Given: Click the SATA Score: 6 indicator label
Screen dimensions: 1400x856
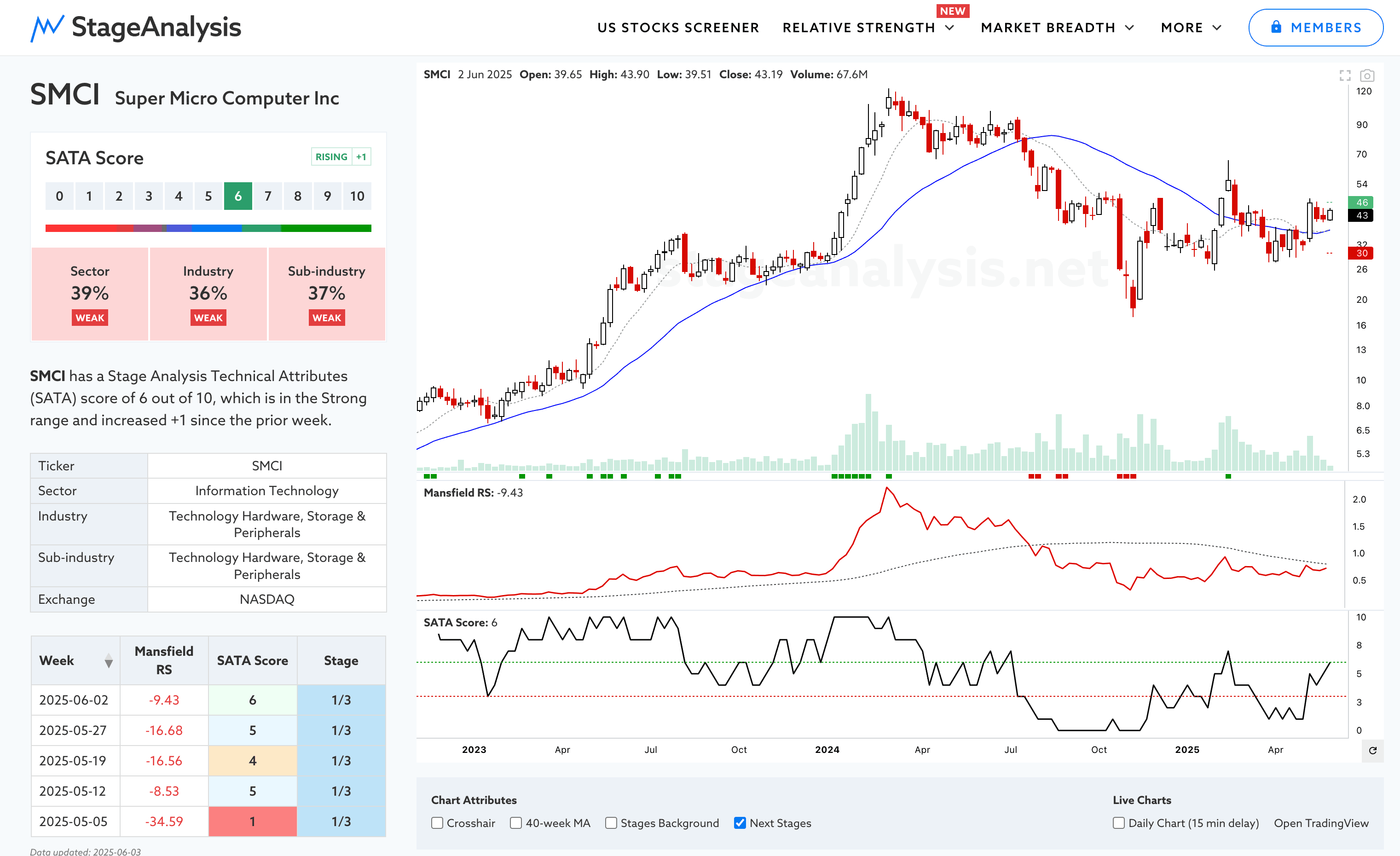Looking at the screenshot, I should (x=460, y=623).
